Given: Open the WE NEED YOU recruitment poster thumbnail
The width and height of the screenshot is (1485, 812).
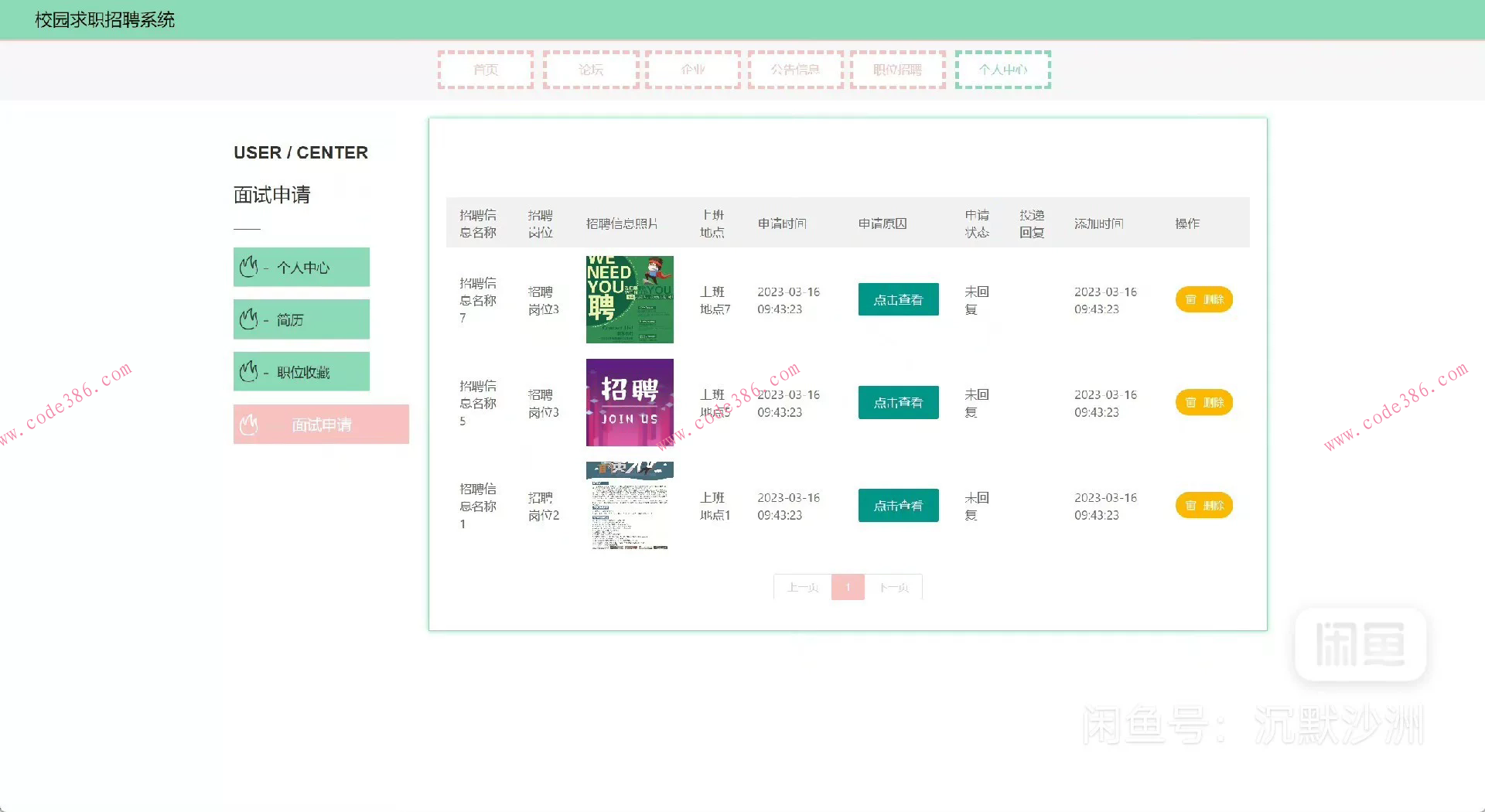Looking at the screenshot, I should (630, 299).
